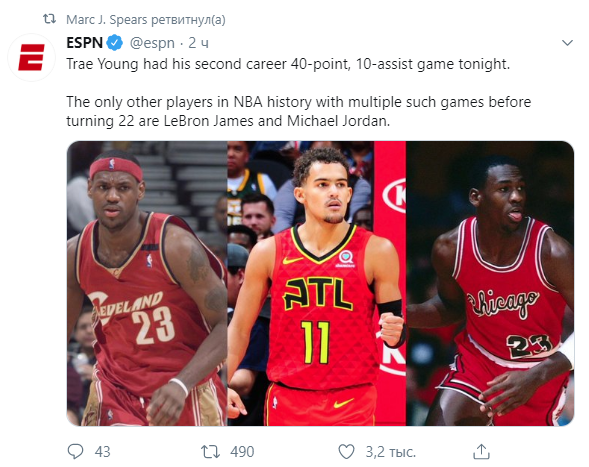
Task: Click the sentence mentioning LeBron James and Michael Jordan
Action: coord(299,112)
